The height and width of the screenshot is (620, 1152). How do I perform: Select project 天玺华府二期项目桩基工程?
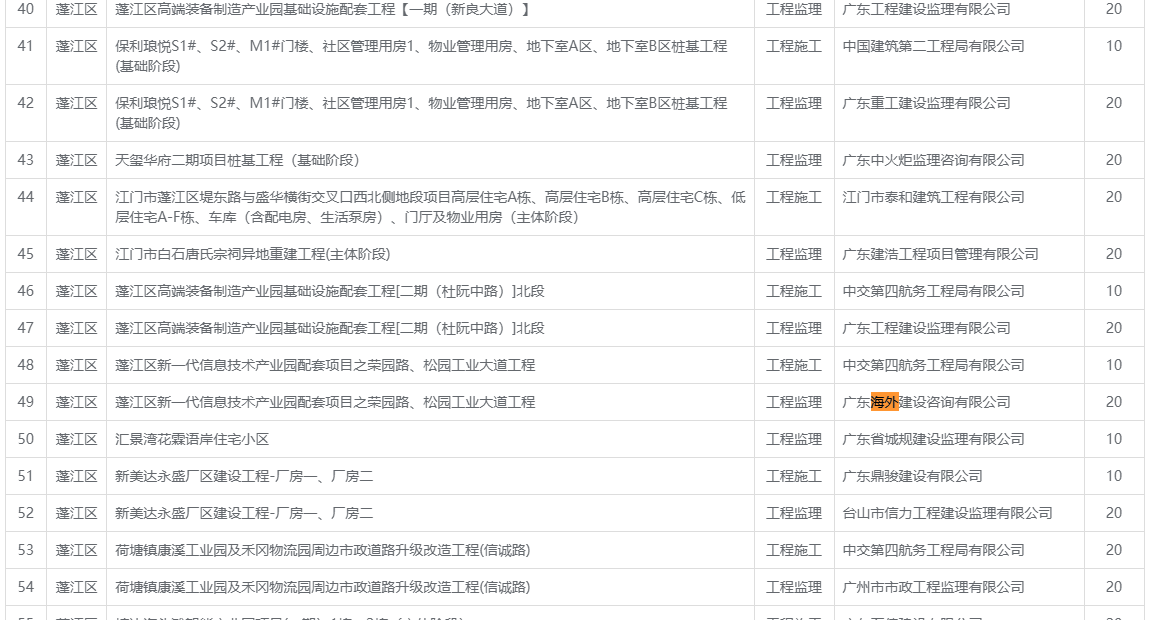(x=237, y=160)
